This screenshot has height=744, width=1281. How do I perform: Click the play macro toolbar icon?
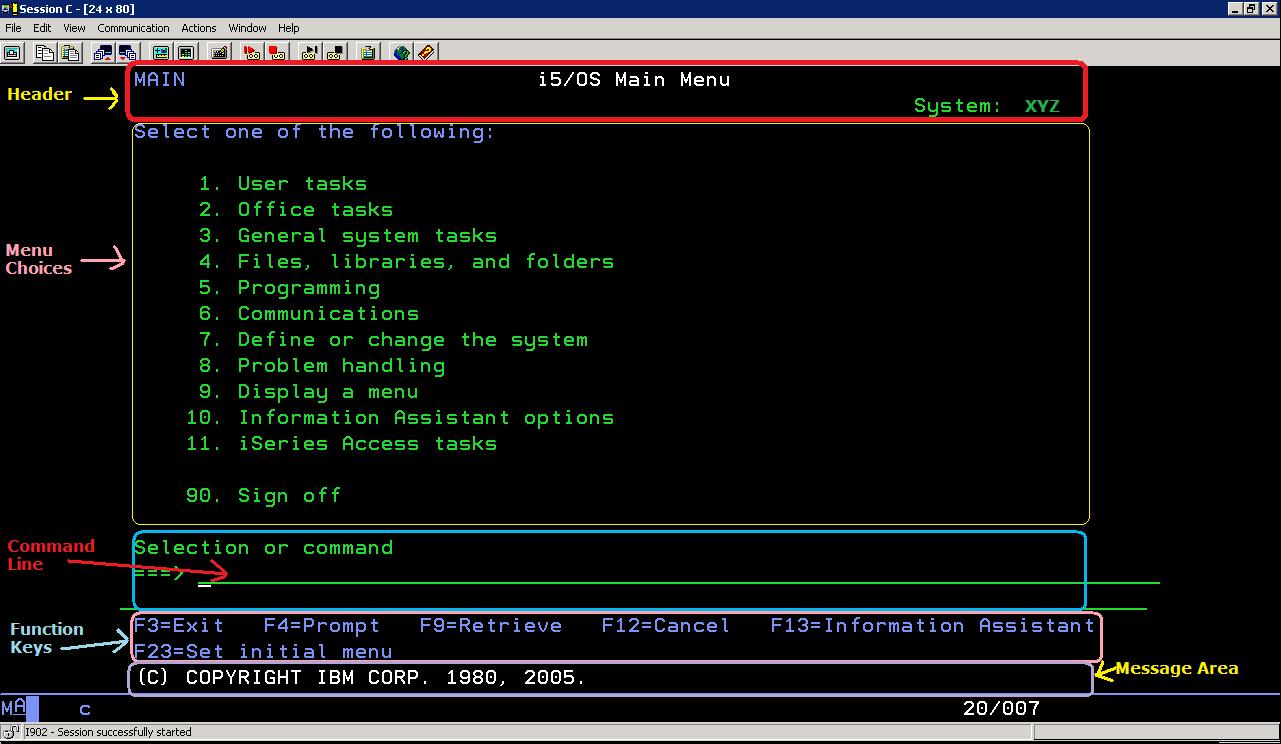310,53
